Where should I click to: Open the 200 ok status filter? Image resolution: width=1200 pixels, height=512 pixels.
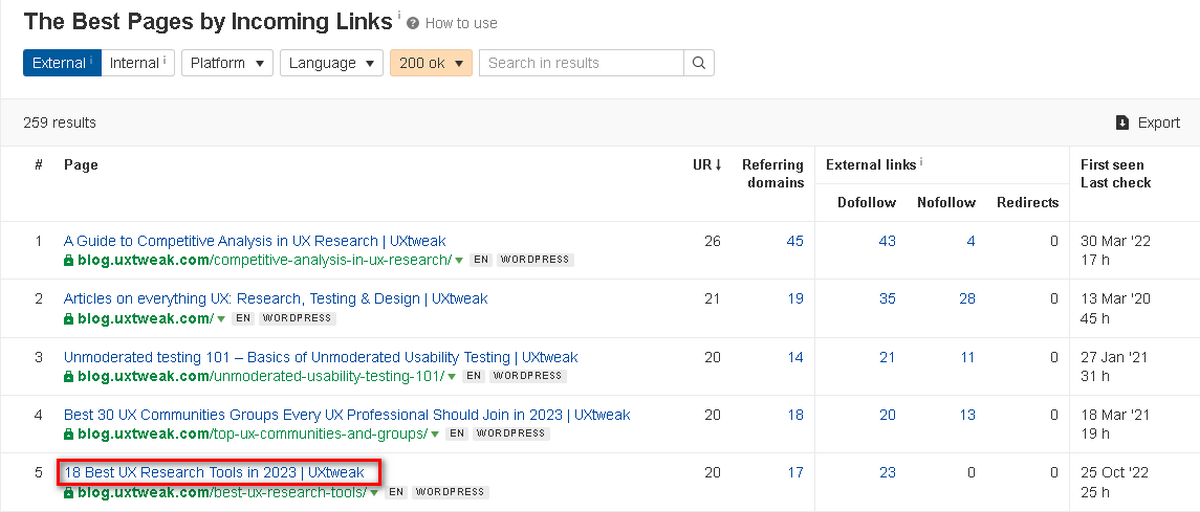point(431,63)
